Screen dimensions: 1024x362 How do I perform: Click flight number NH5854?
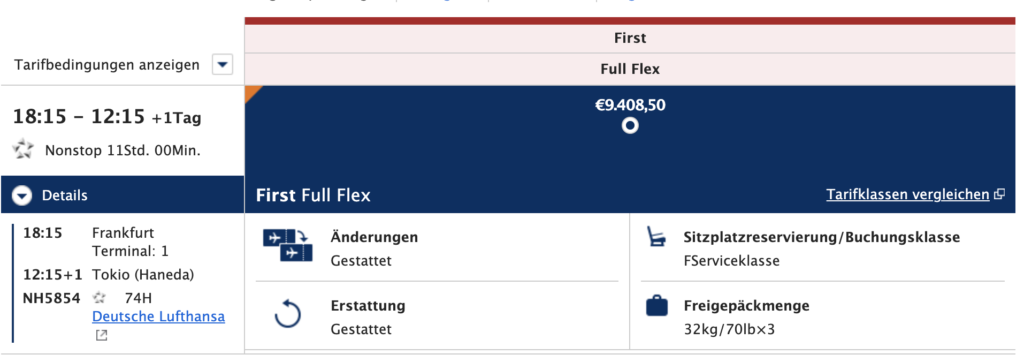52,299
